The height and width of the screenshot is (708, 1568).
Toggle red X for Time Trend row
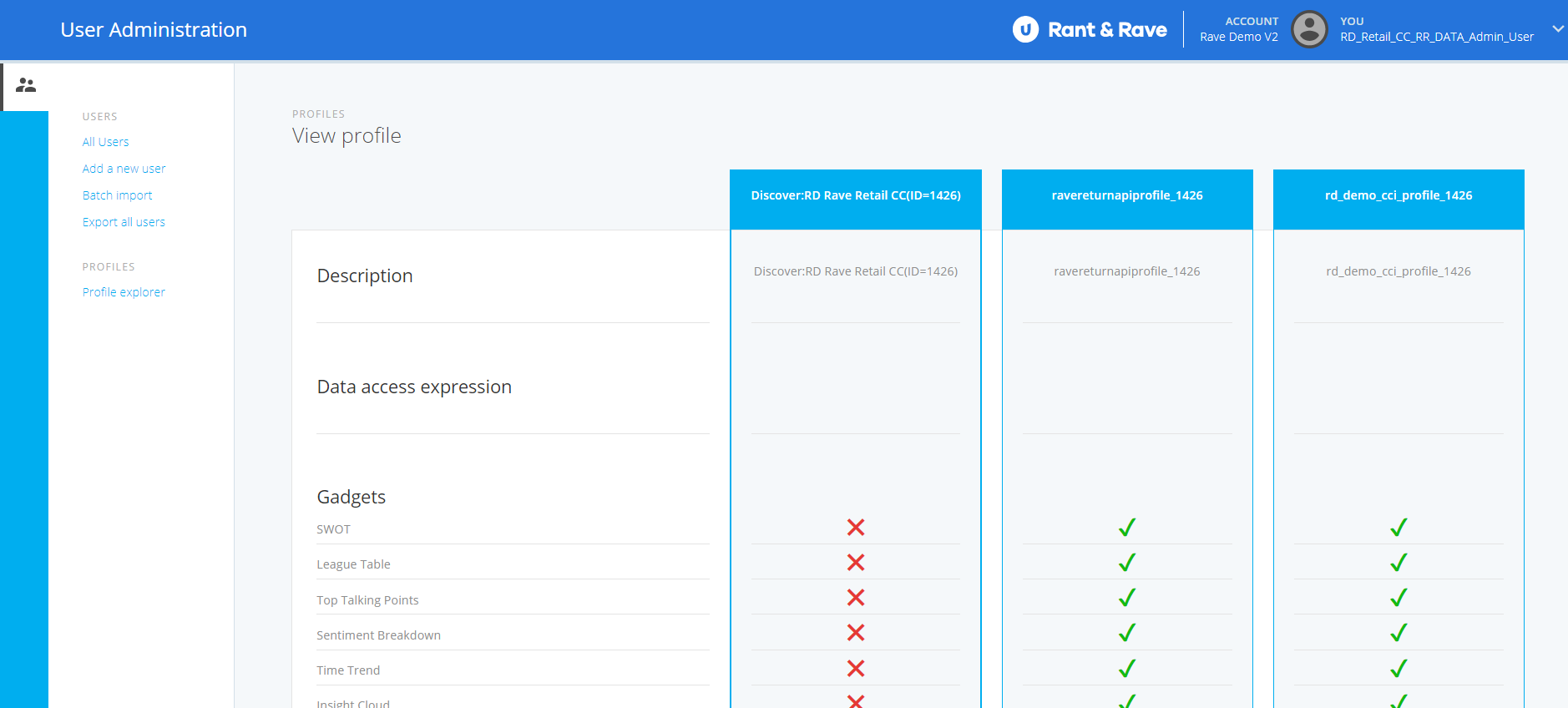855,669
